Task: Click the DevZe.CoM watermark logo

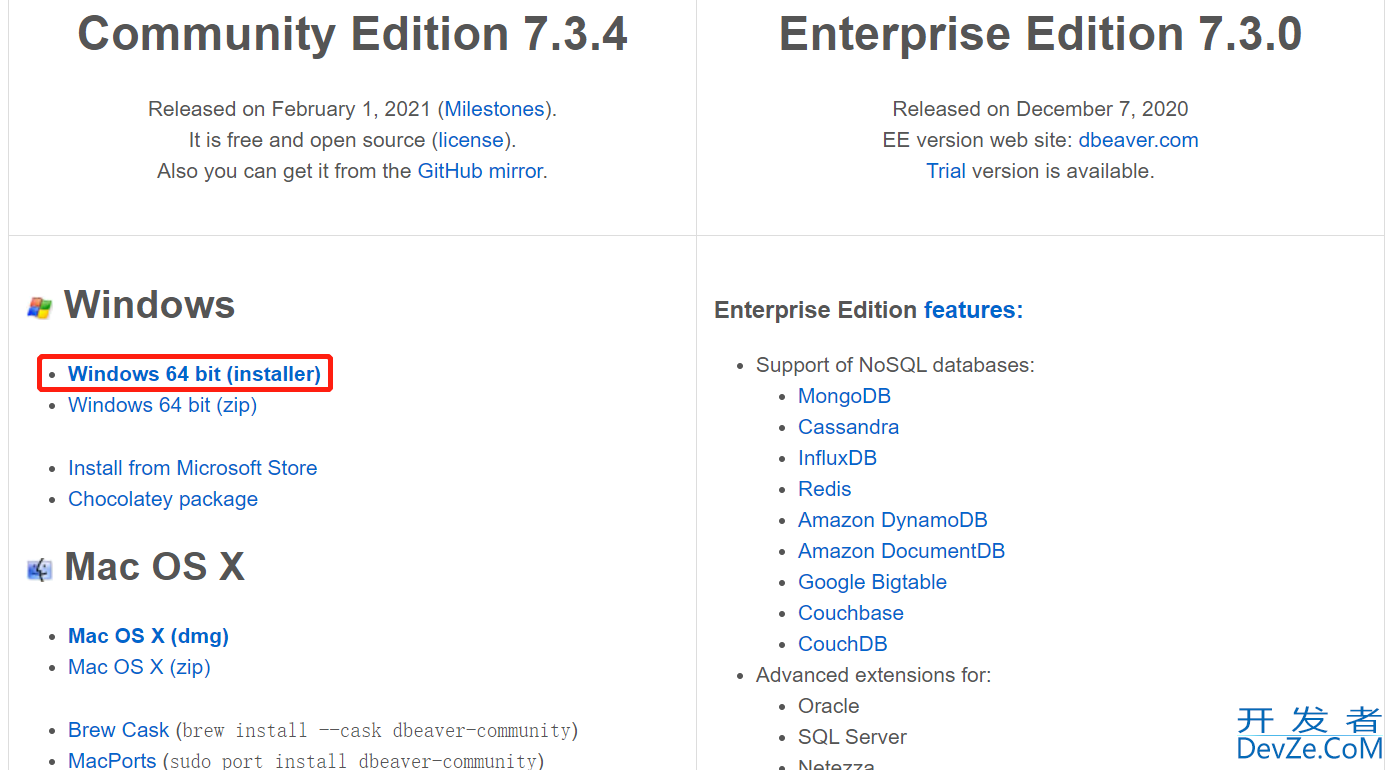Action: pyautogui.click(x=1310, y=735)
